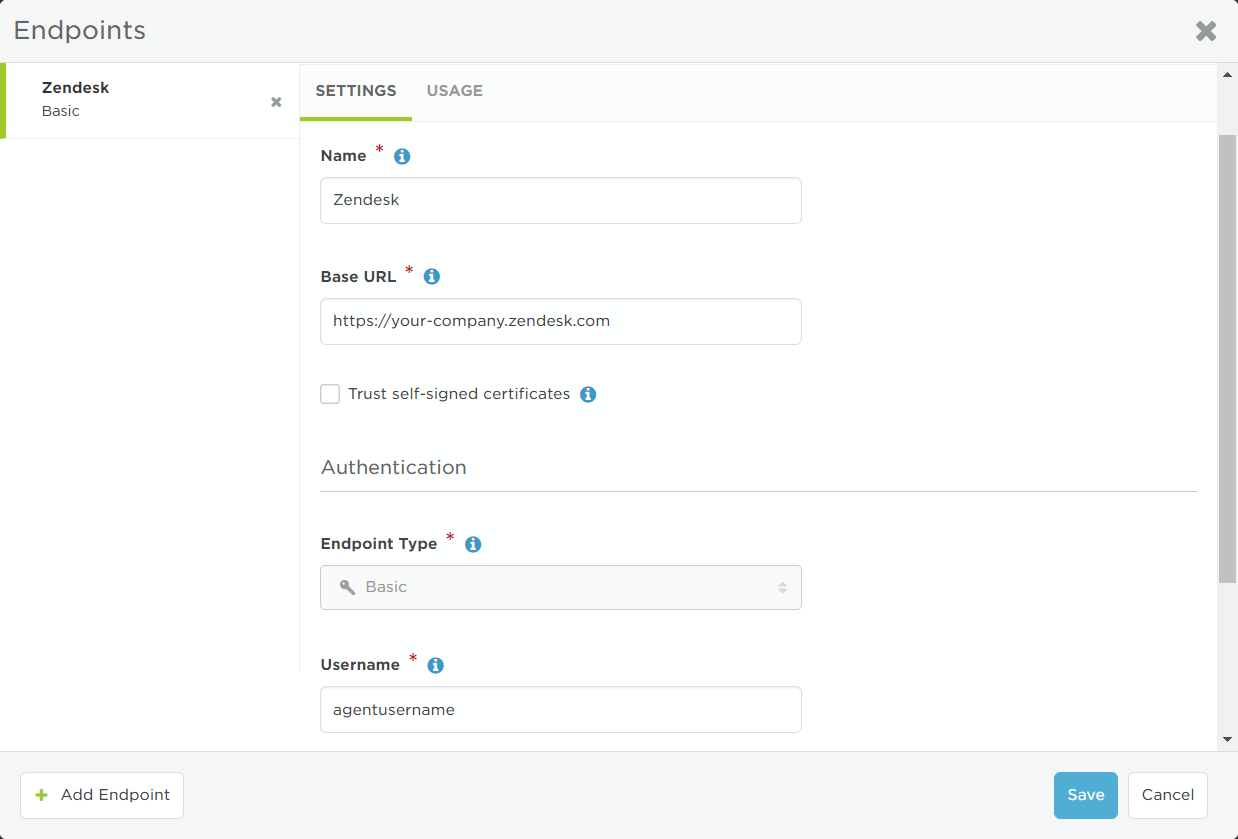1238x839 pixels.
Task: Click the plus icon on Add Endpoint
Action: click(41, 795)
